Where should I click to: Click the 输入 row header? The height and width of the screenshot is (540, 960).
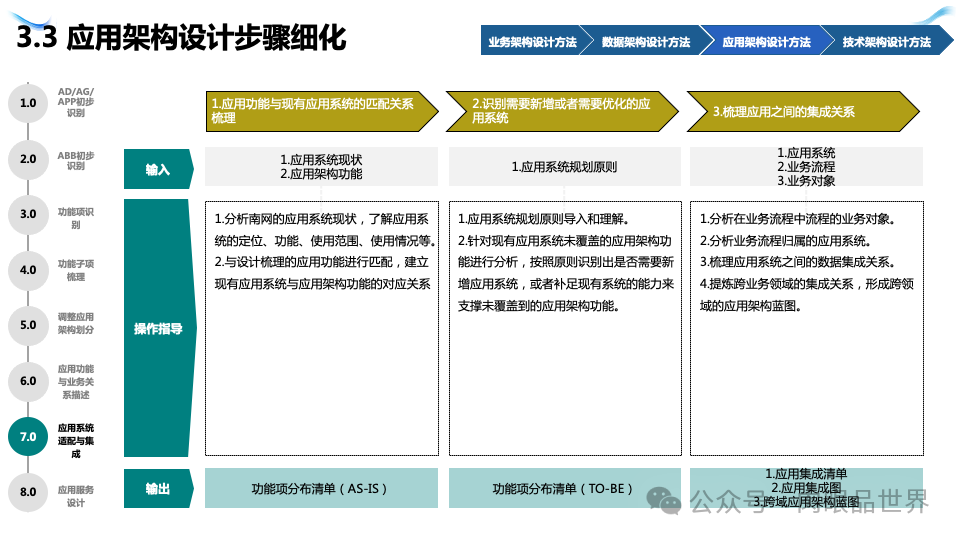(159, 169)
